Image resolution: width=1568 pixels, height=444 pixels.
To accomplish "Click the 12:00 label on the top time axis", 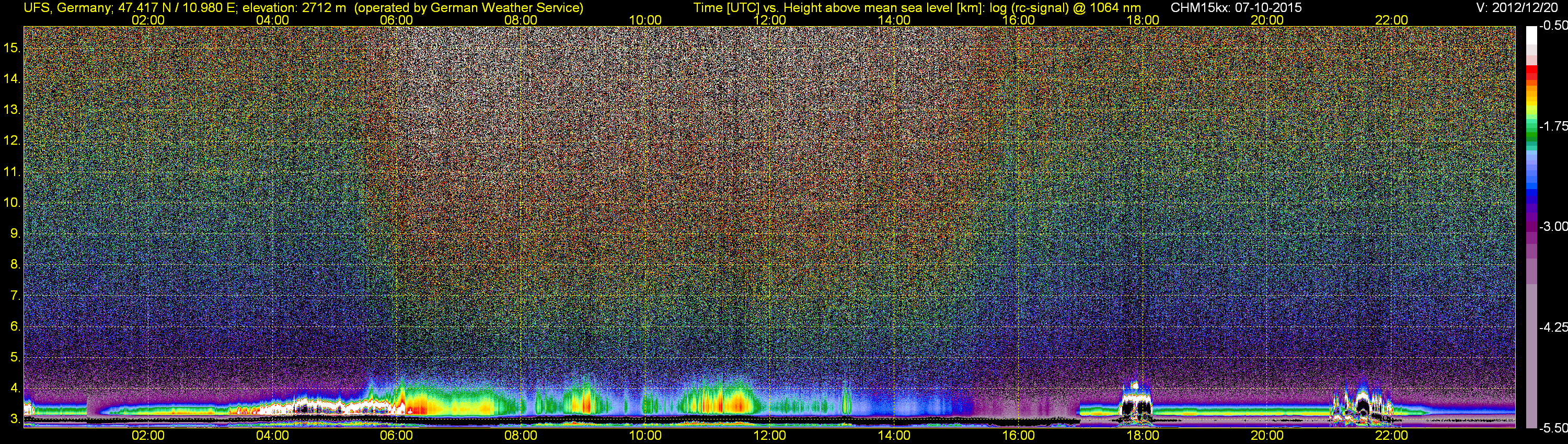I will [x=769, y=20].
